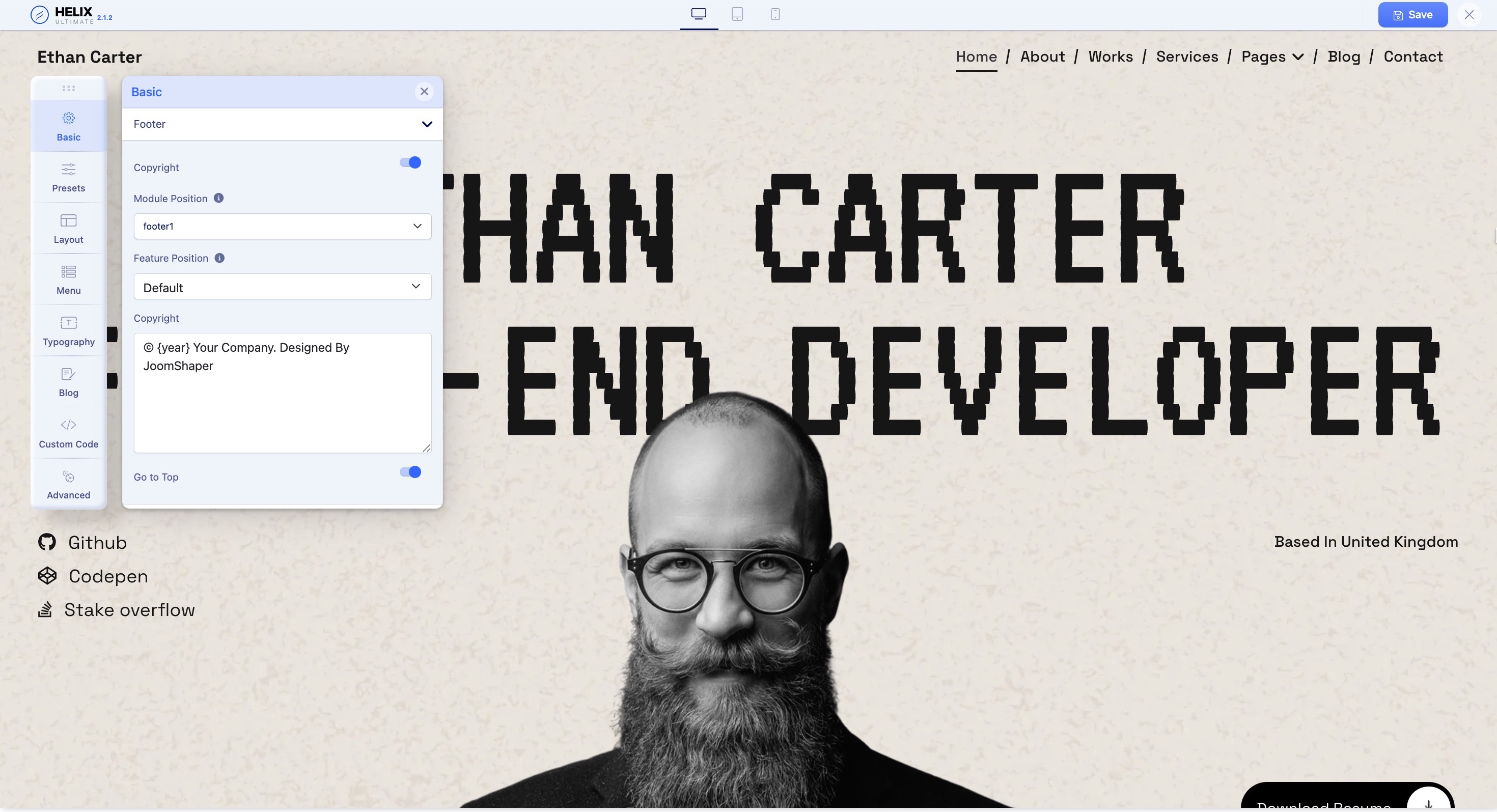1497x812 pixels.
Task: Click the Module Position info icon
Action: point(218,198)
